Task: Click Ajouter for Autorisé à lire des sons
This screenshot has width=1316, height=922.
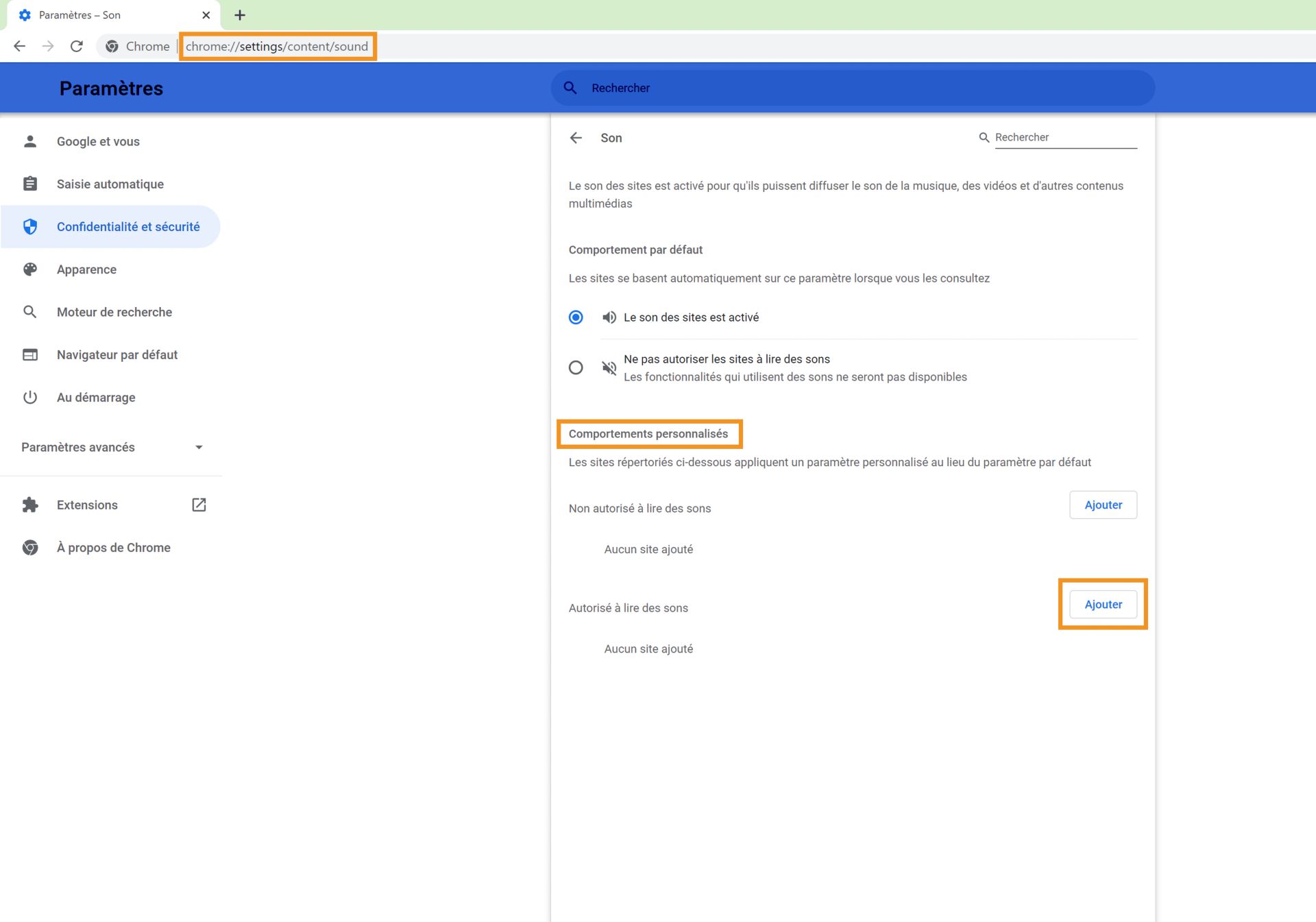Action: pos(1102,604)
